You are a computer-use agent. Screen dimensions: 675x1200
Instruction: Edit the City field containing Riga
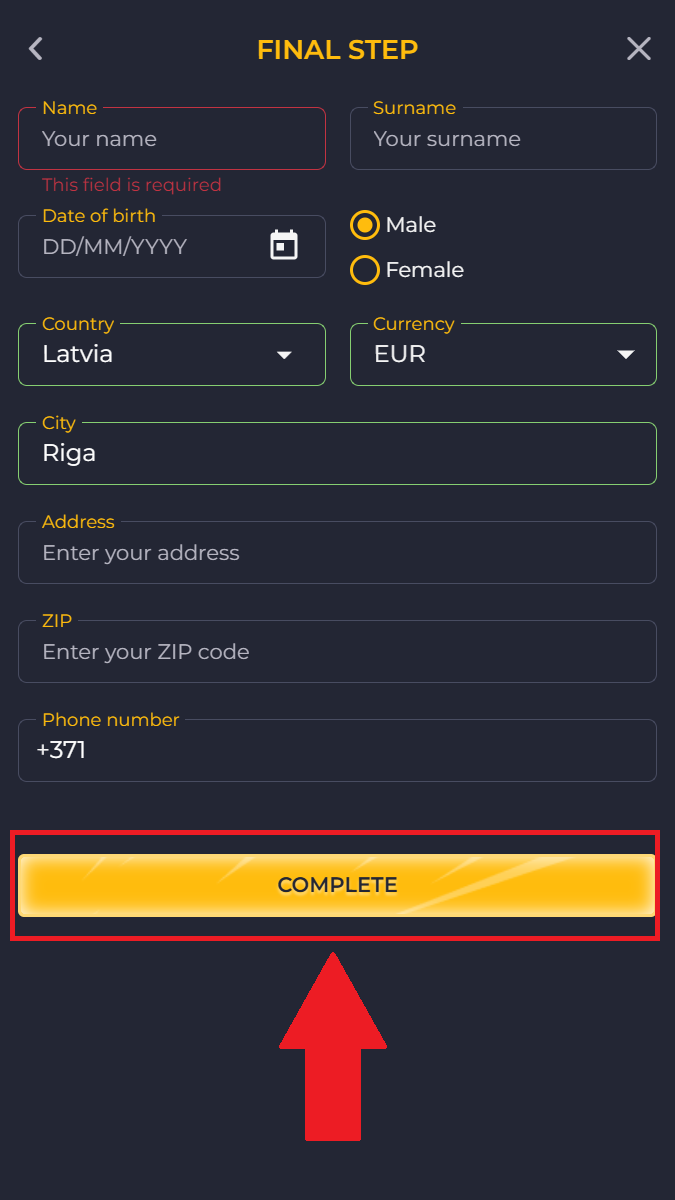tap(337, 453)
